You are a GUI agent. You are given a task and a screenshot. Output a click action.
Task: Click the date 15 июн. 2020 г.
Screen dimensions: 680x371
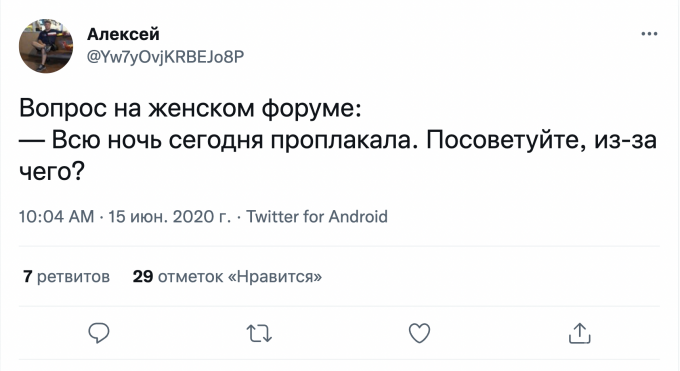(x=170, y=216)
